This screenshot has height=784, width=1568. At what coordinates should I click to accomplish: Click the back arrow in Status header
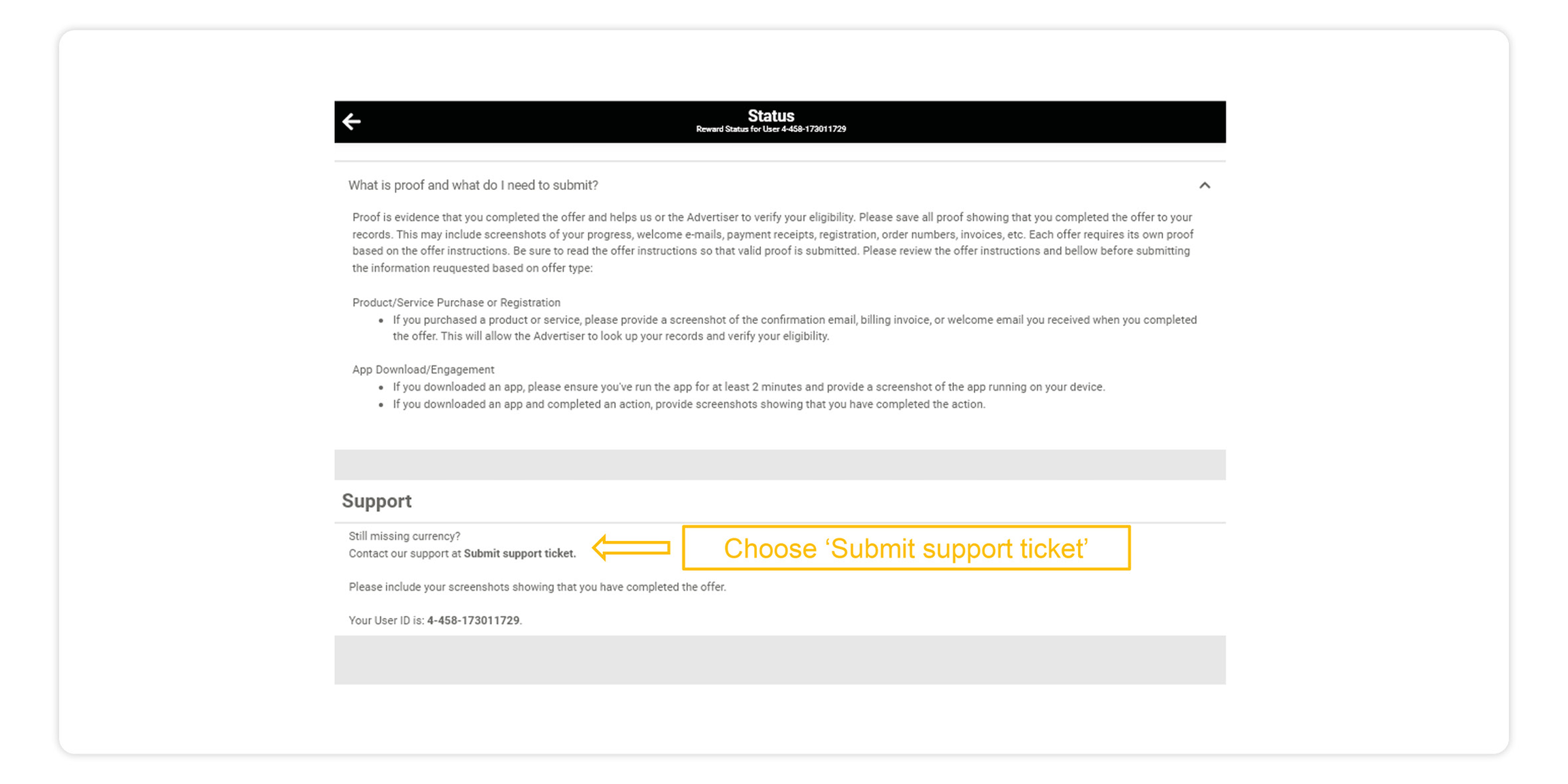(351, 122)
